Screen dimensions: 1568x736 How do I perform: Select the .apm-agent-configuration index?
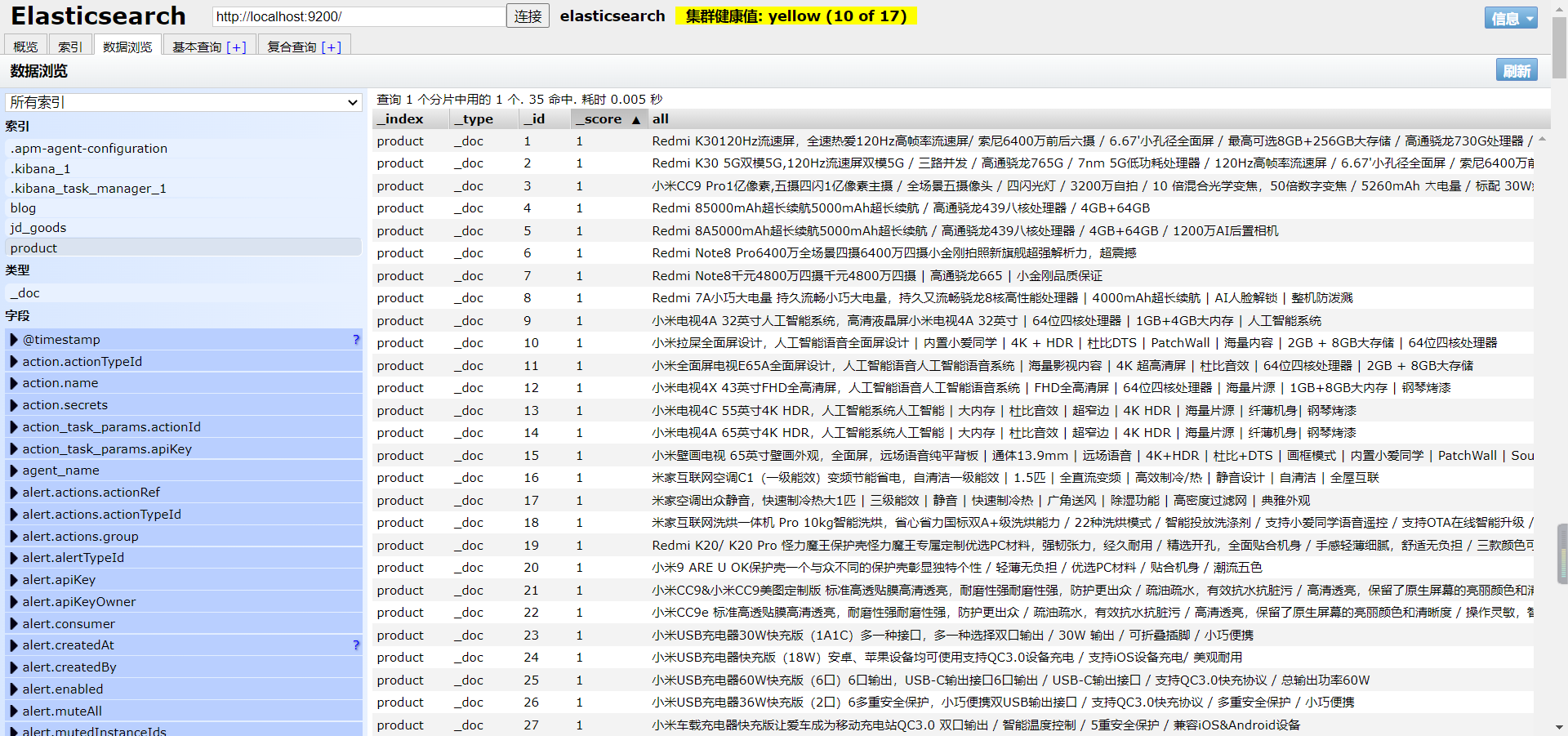[184, 149]
